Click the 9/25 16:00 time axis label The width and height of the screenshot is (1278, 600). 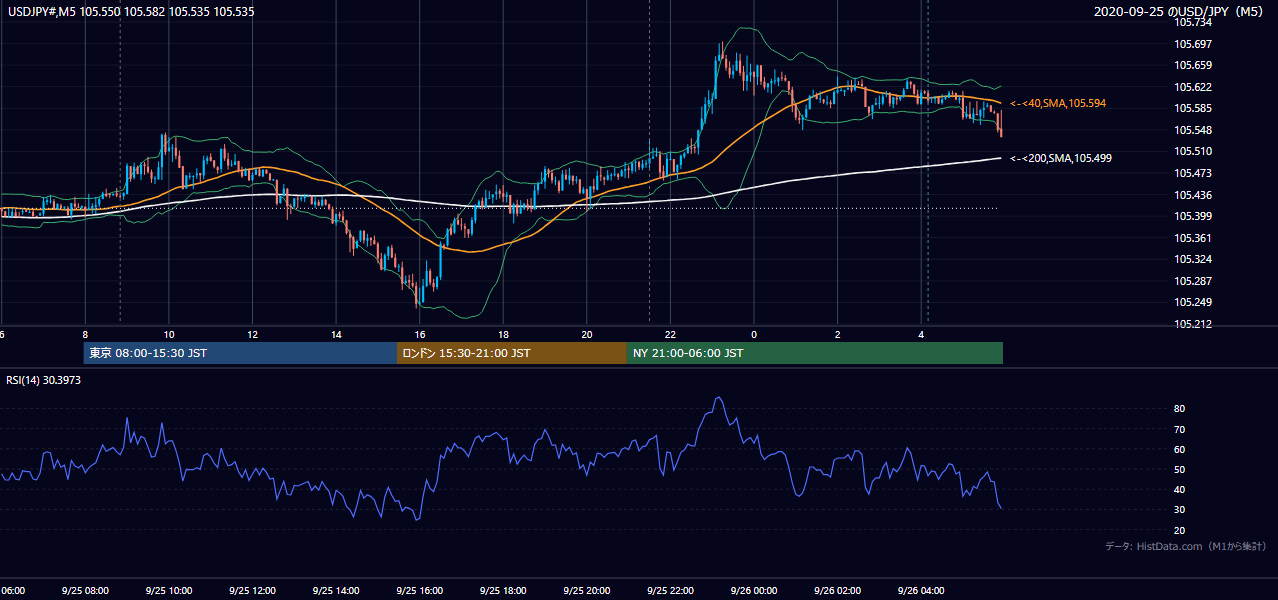point(420,590)
